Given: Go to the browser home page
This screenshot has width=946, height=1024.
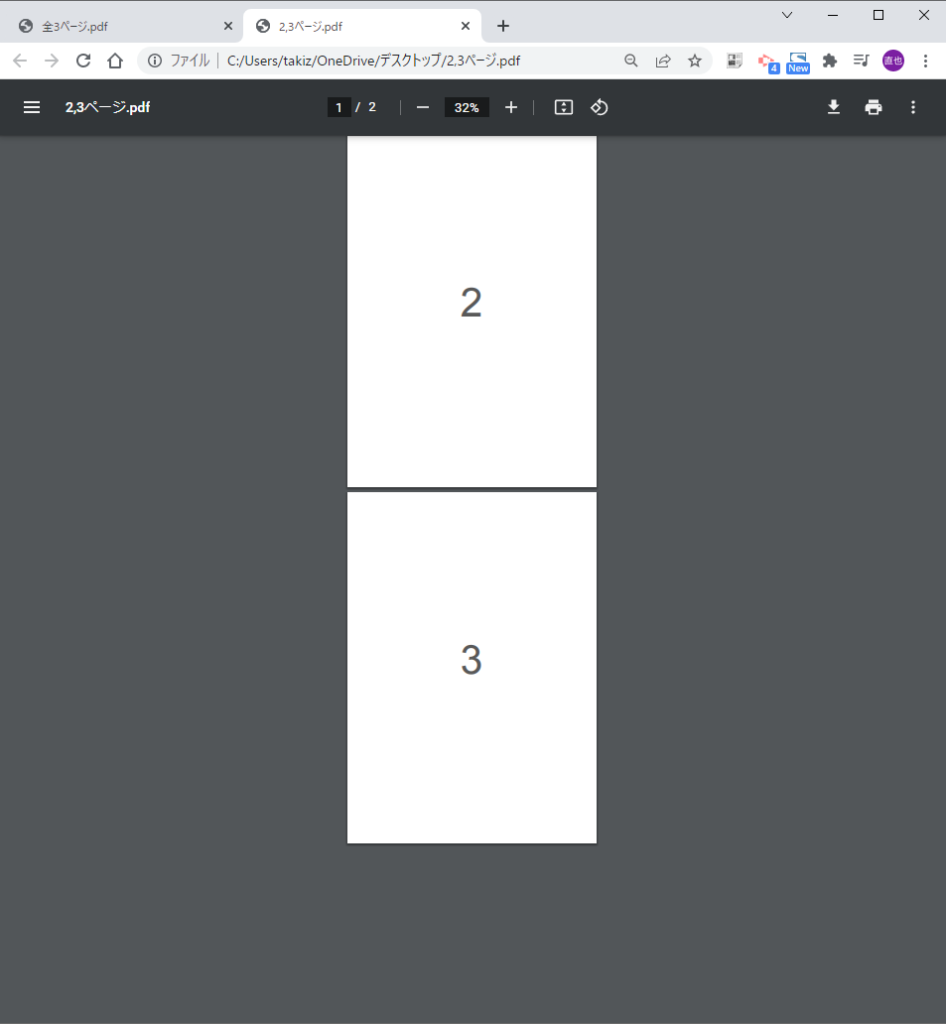Looking at the screenshot, I should click(x=115, y=61).
